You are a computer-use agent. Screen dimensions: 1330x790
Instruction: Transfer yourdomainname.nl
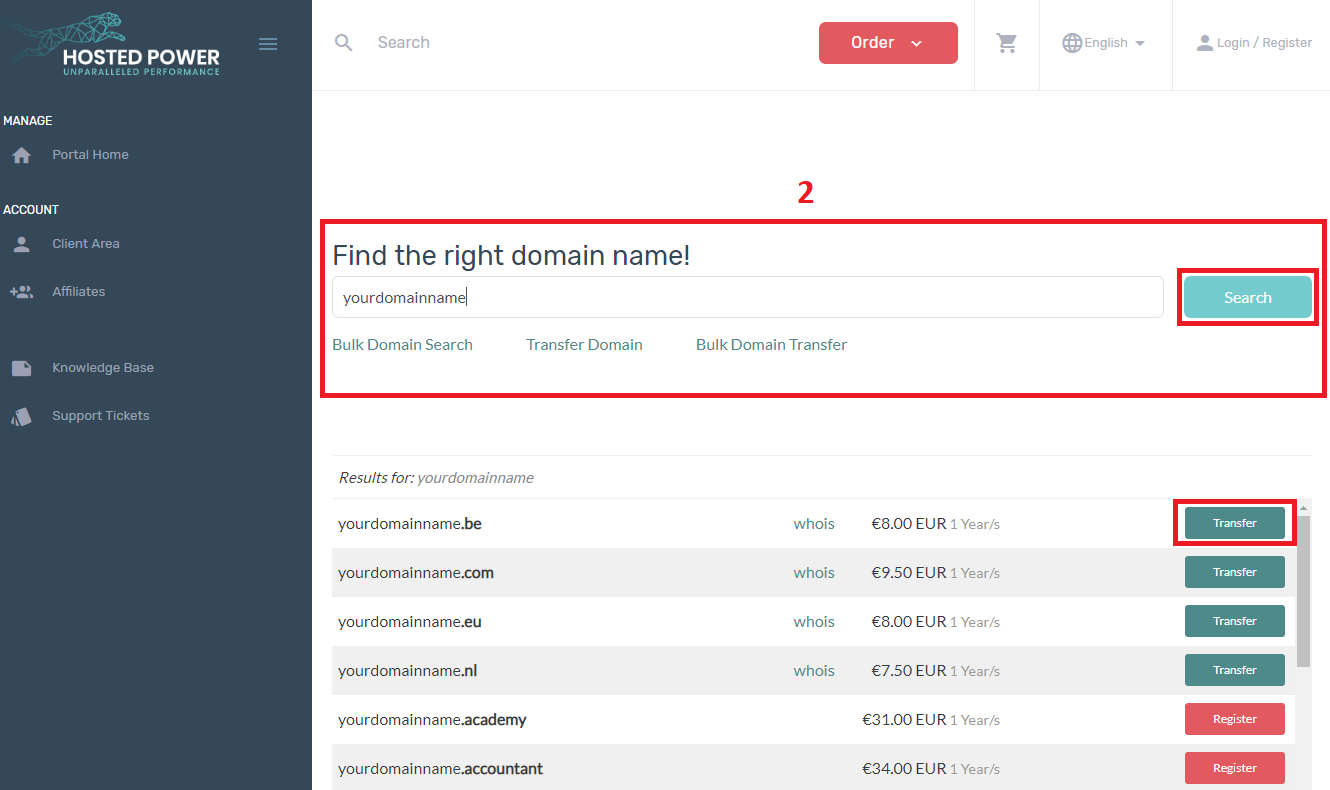point(1235,670)
